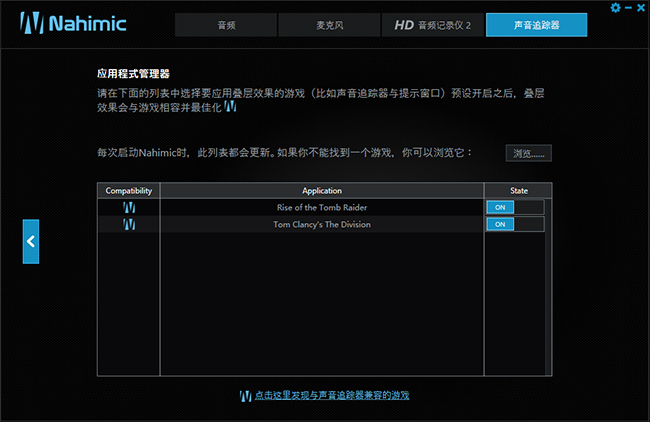Close the Nahimic window
This screenshot has height=422, width=650.
click(641, 8)
